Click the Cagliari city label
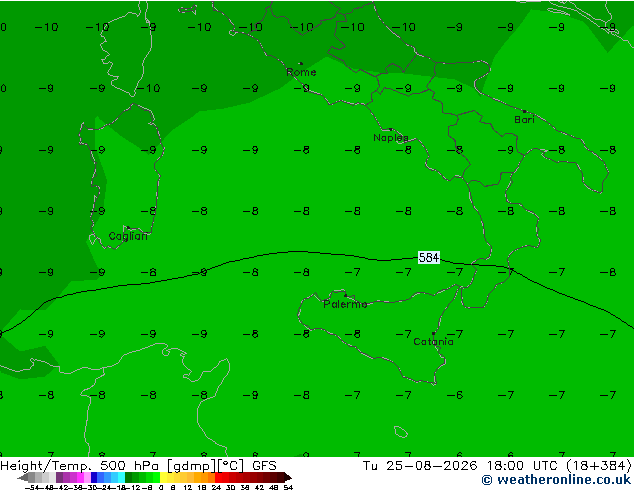 pyautogui.click(x=128, y=236)
